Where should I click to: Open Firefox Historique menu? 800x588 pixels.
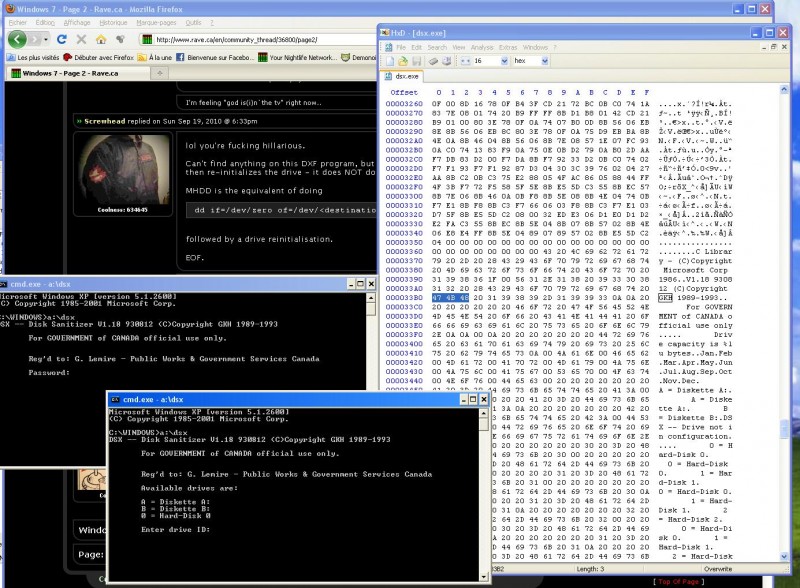click(x=113, y=22)
